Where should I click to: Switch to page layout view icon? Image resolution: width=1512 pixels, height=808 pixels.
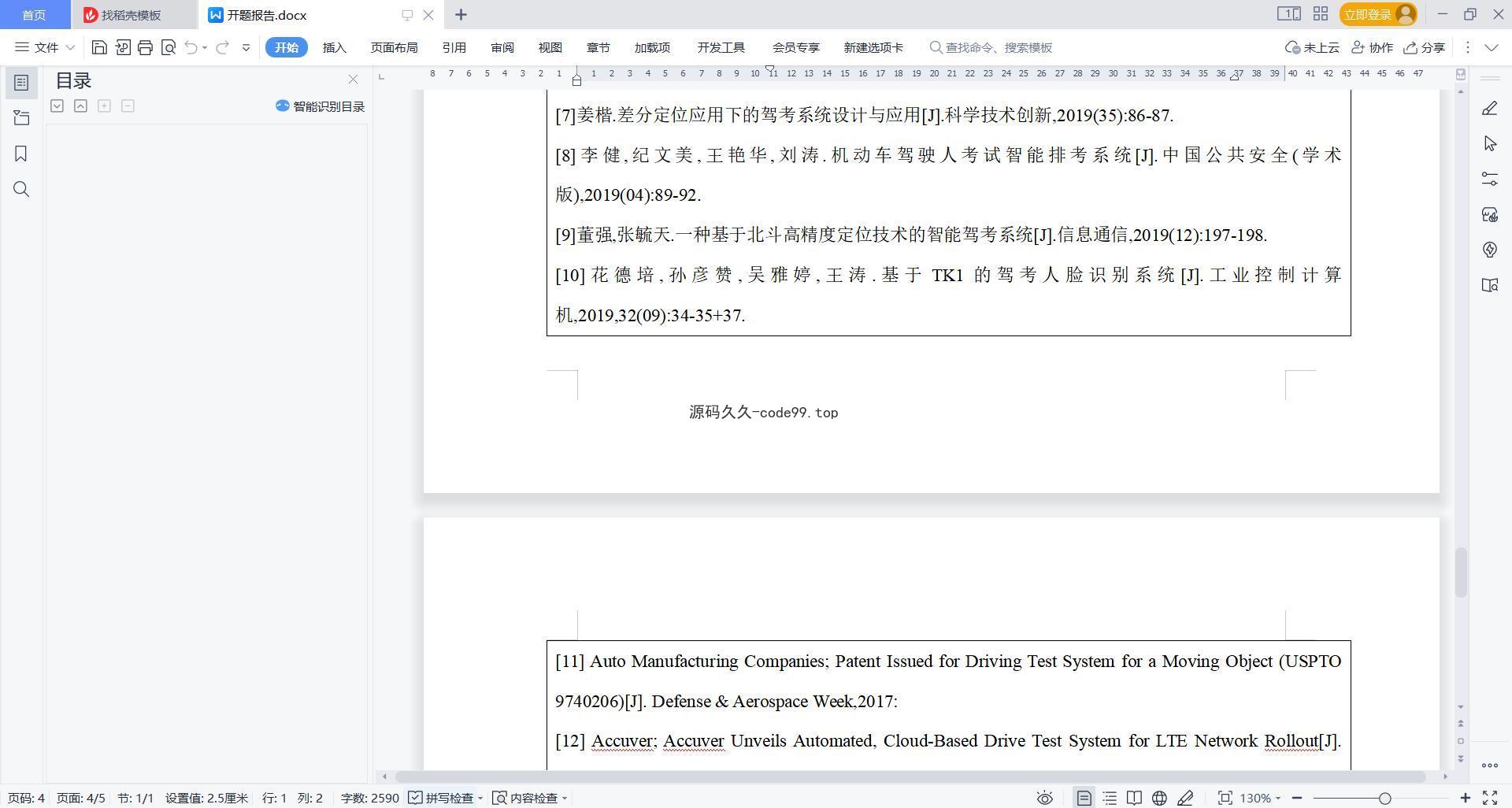pyautogui.click(x=1084, y=798)
